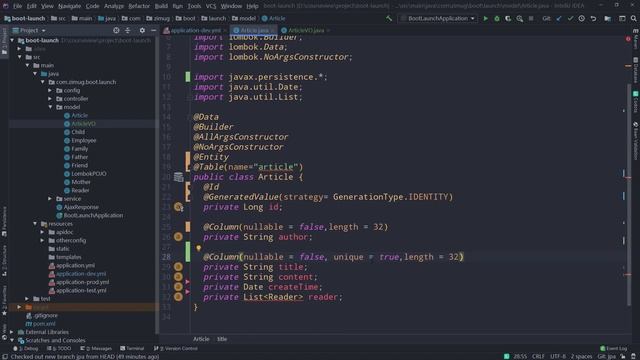Open the Debug tool window
This screenshot has width=640, height=360.
click(27, 348)
